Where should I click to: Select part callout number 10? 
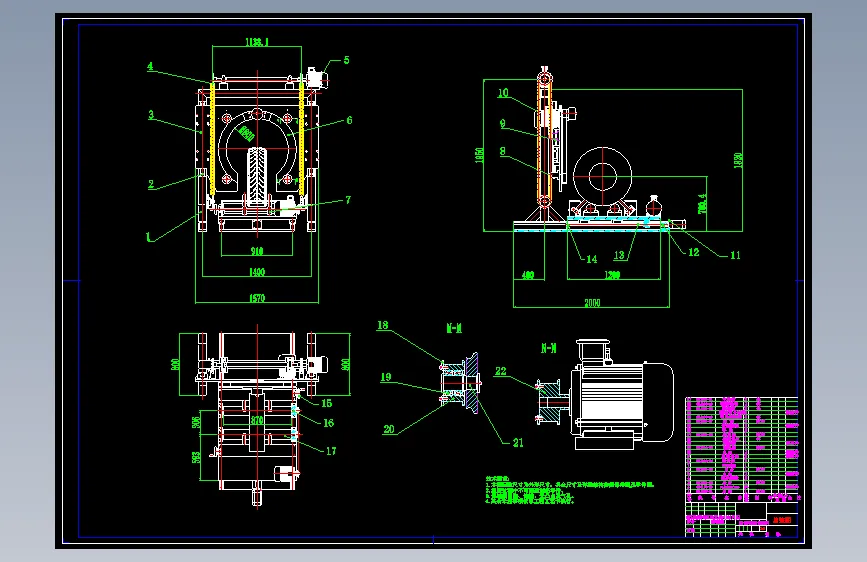(503, 93)
